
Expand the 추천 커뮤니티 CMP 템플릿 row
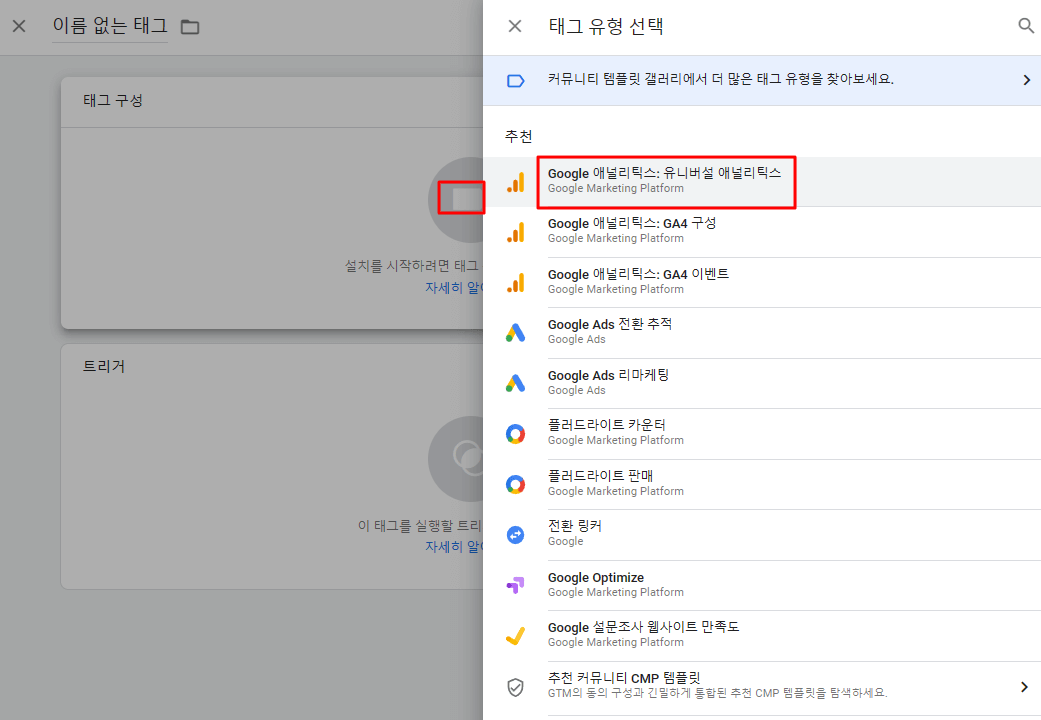point(1024,686)
